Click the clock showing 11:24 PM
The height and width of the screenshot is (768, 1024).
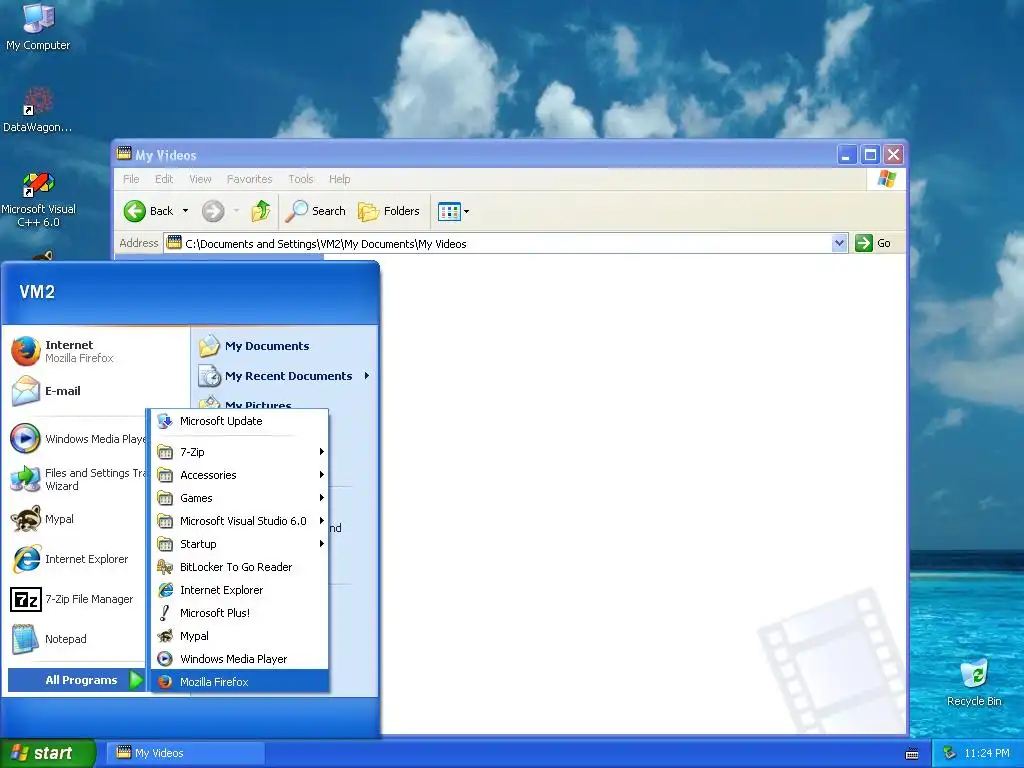[x=987, y=753]
